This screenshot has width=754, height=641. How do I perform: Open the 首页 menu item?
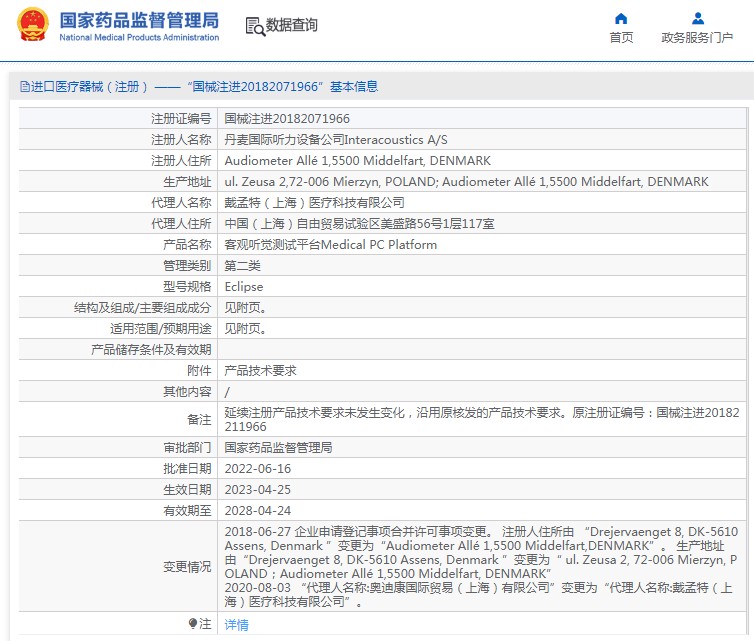(621, 38)
